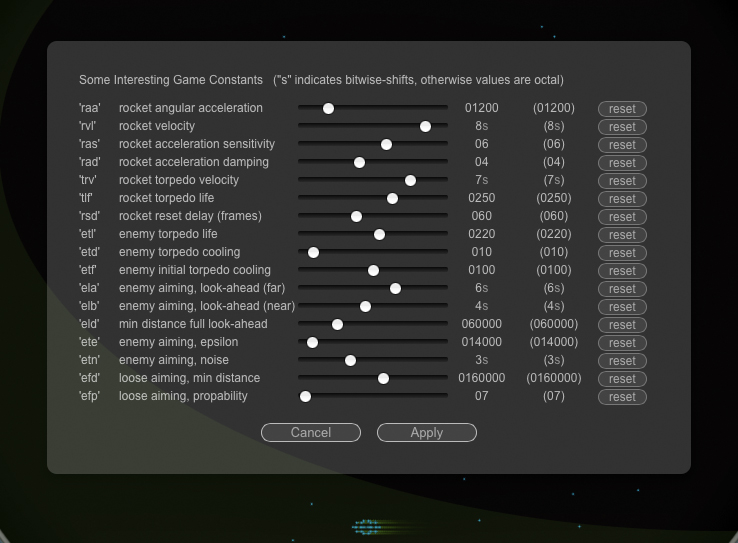Screen dimensions: 738x543
Task: Click look-ahead (far) slider handle
Action: point(395,288)
